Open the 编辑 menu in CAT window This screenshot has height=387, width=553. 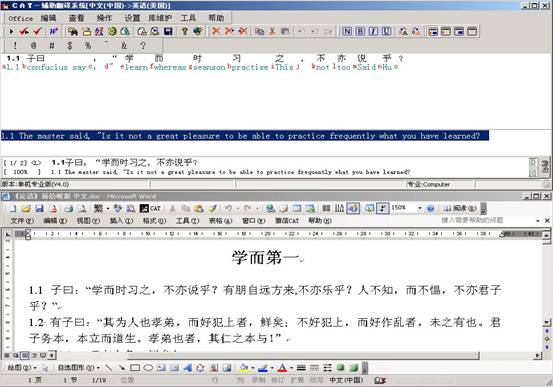point(48,18)
